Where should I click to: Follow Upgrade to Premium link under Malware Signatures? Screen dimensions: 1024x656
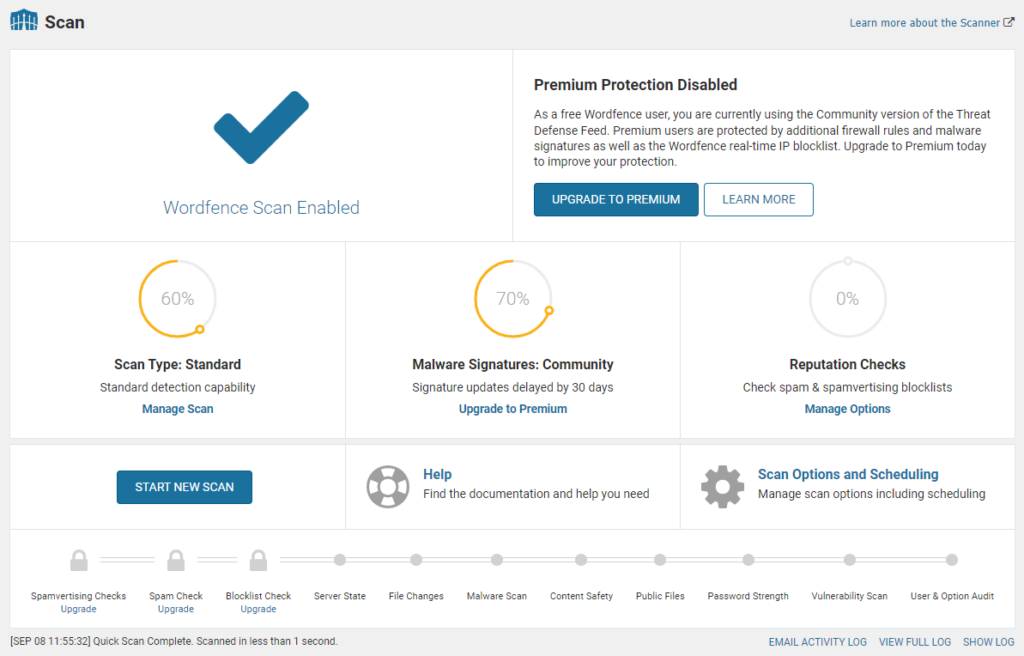513,409
